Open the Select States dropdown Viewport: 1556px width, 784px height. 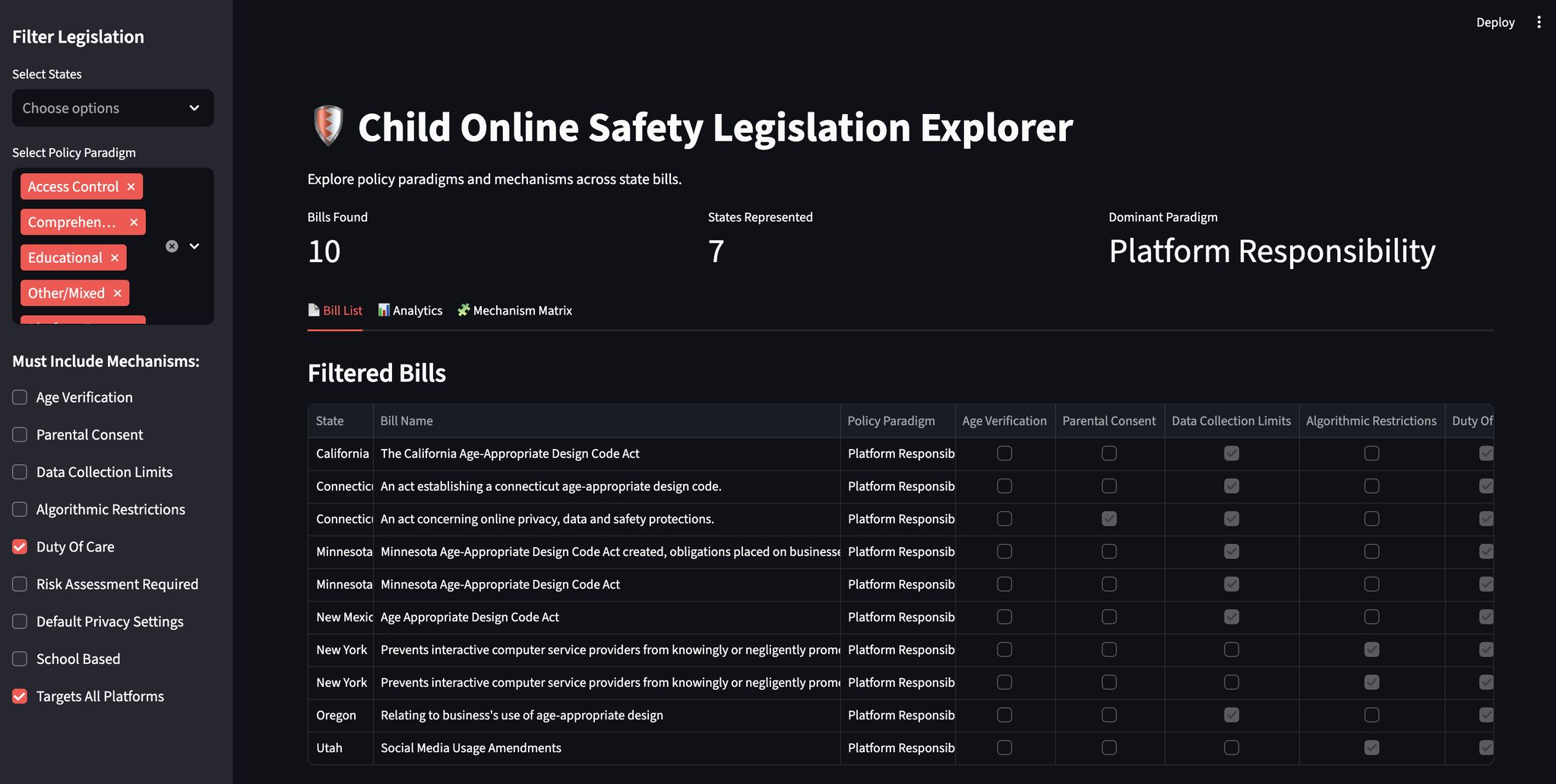coord(112,108)
